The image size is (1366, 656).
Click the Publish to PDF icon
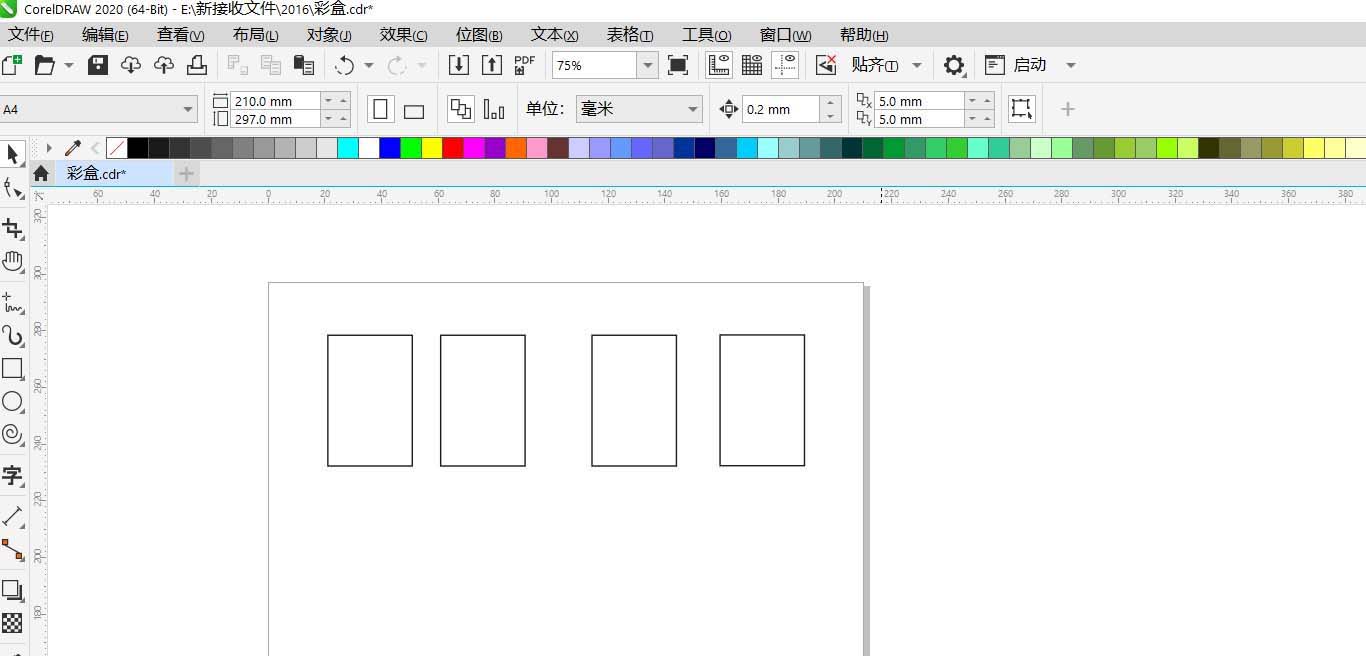click(524, 65)
